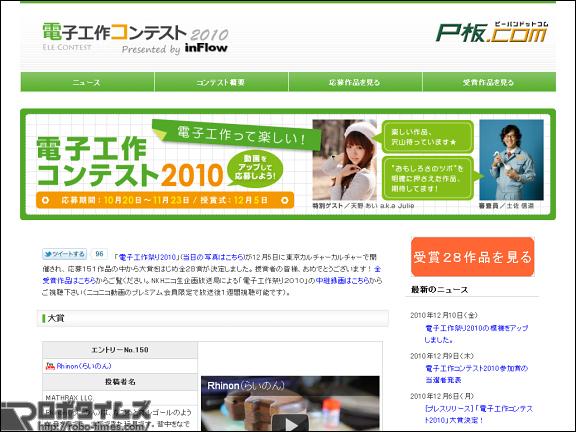Click the judge photo in blue coveralls
Screen dimensions: 576x432
coord(511,160)
